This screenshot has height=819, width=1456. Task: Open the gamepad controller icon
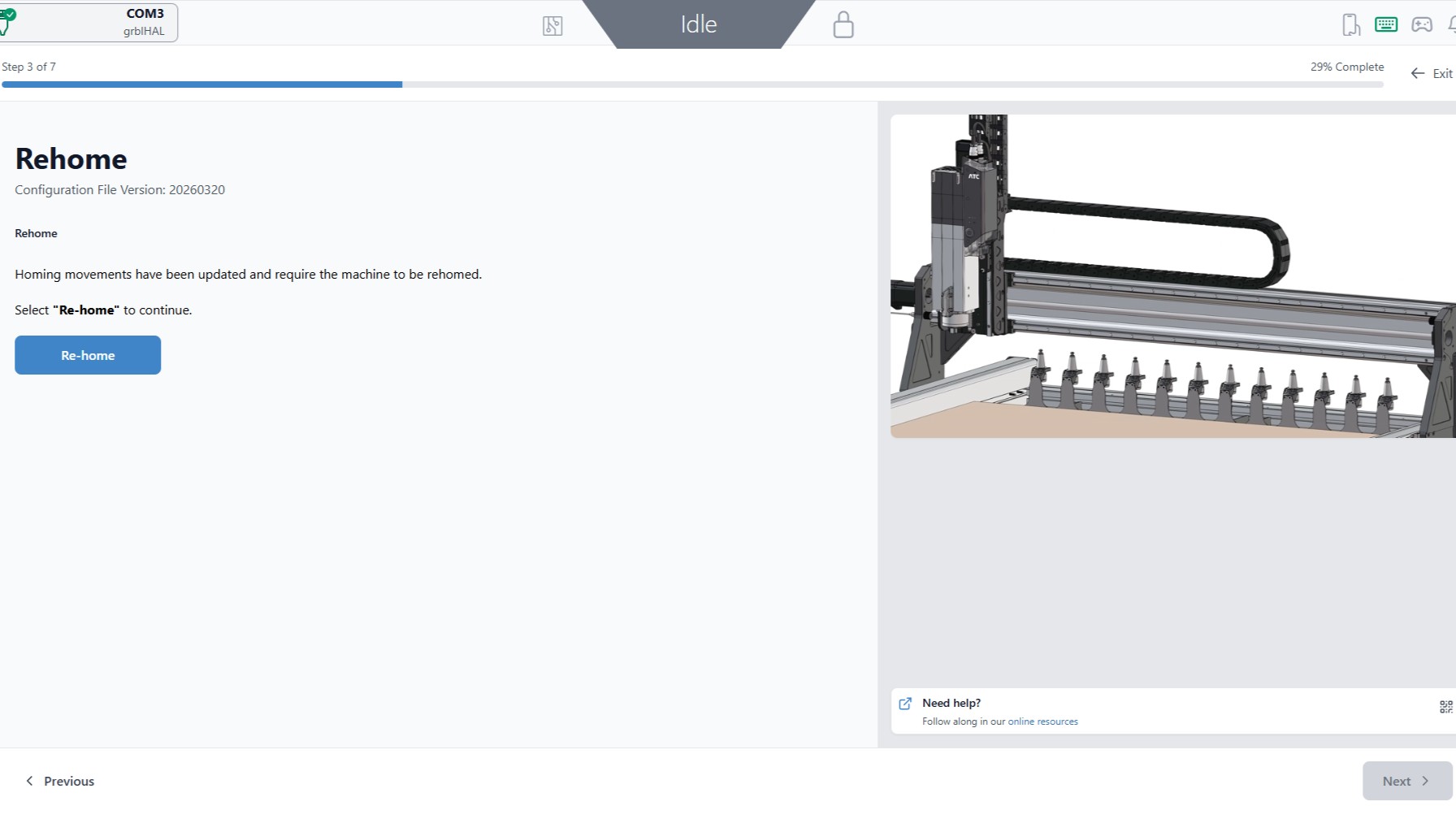pos(1422,24)
